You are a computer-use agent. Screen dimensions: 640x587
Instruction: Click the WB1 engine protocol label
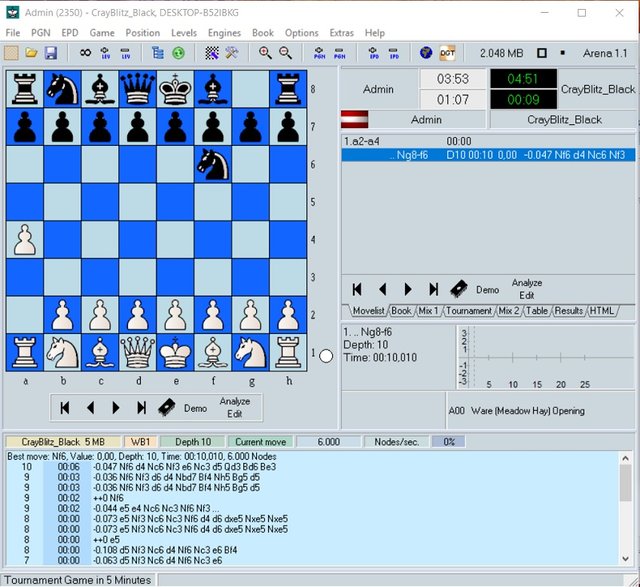pos(140,442)
